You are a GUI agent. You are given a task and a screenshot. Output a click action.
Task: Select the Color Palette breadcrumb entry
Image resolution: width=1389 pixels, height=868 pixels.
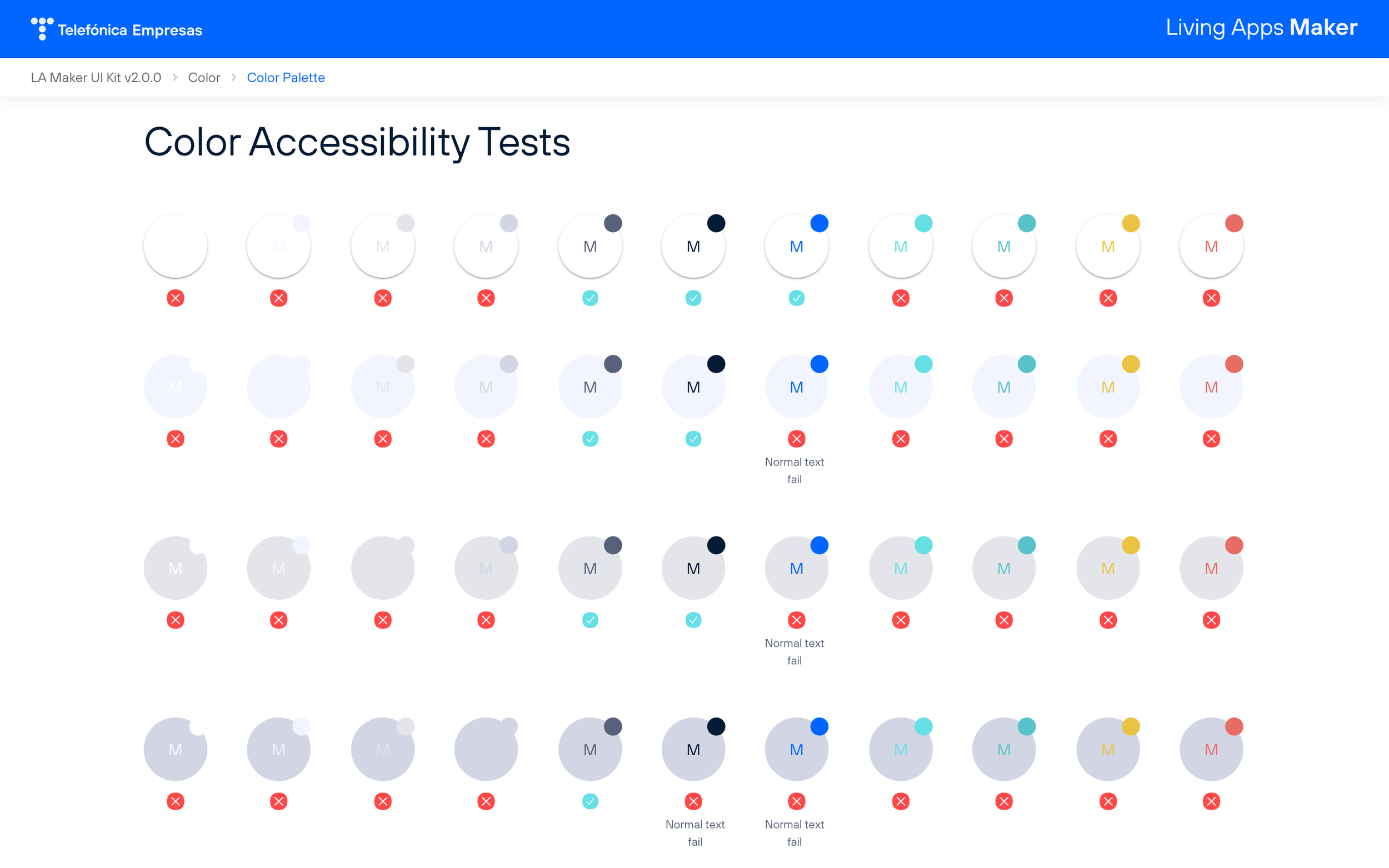286,78
